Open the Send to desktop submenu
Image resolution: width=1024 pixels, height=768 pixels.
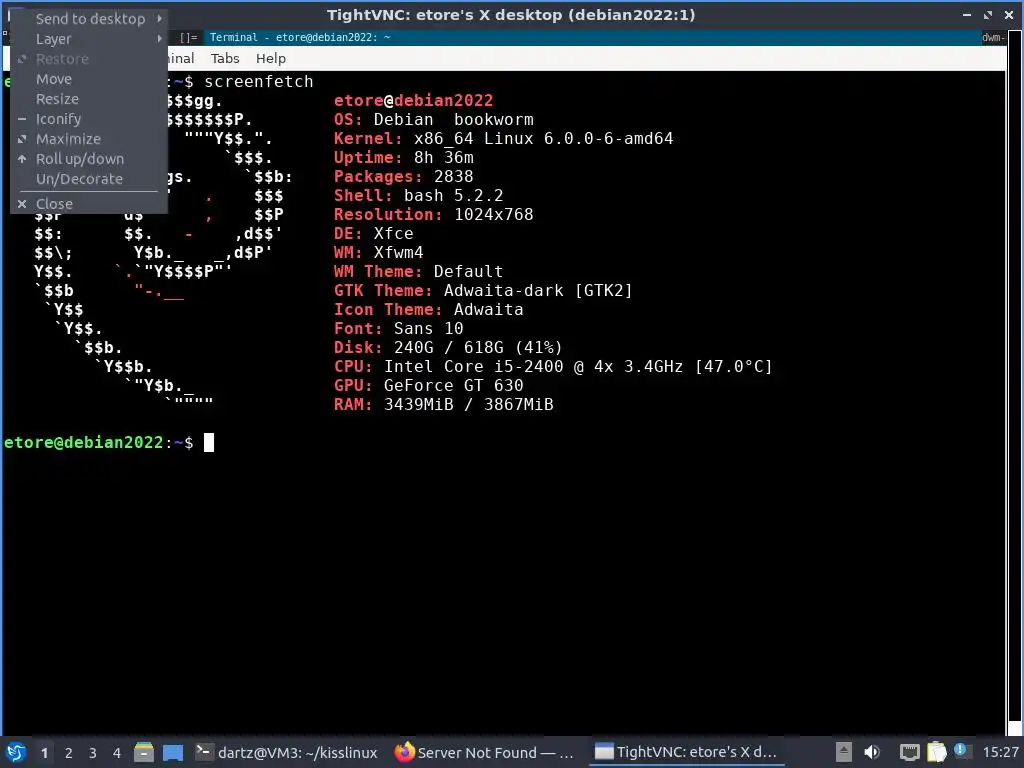[89, 19]
